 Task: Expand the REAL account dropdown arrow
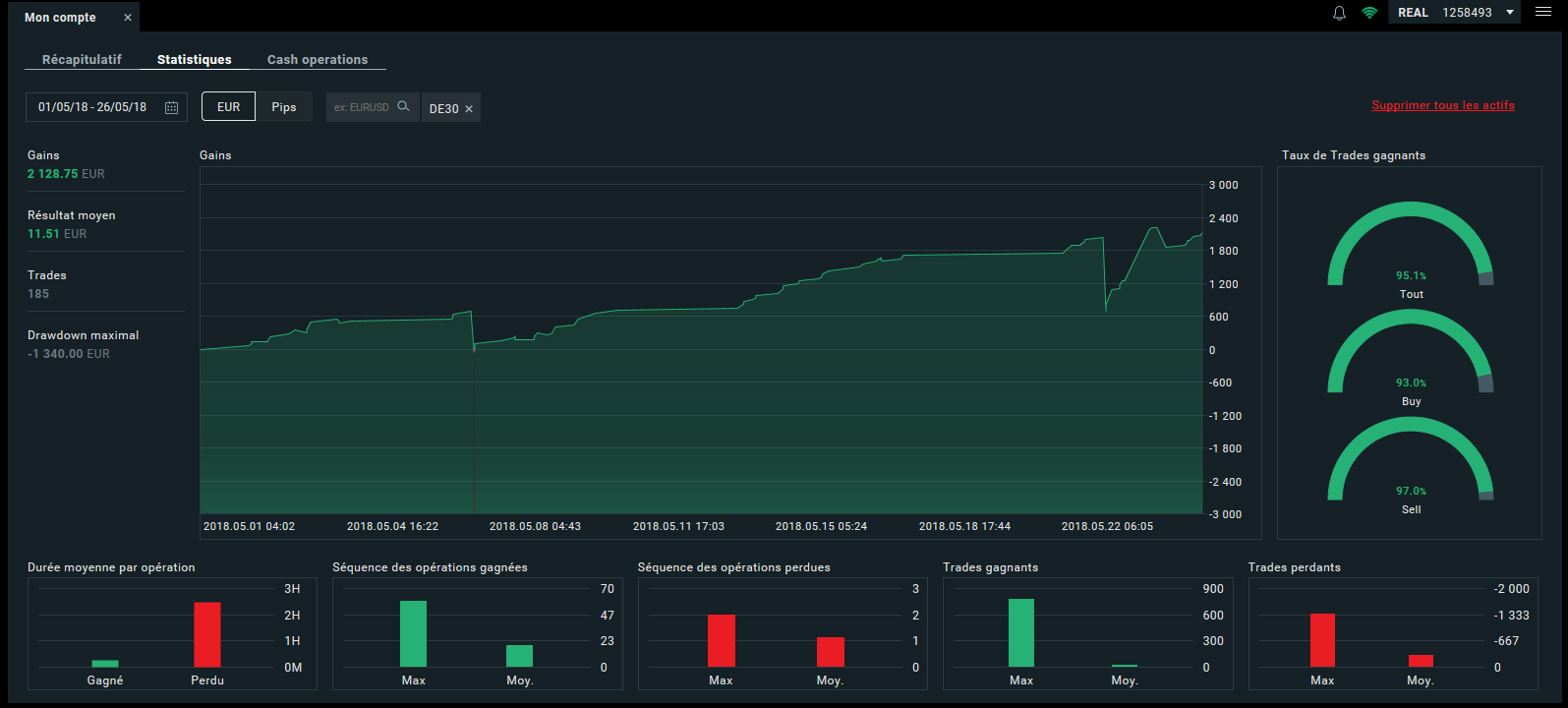point(1510,13)
